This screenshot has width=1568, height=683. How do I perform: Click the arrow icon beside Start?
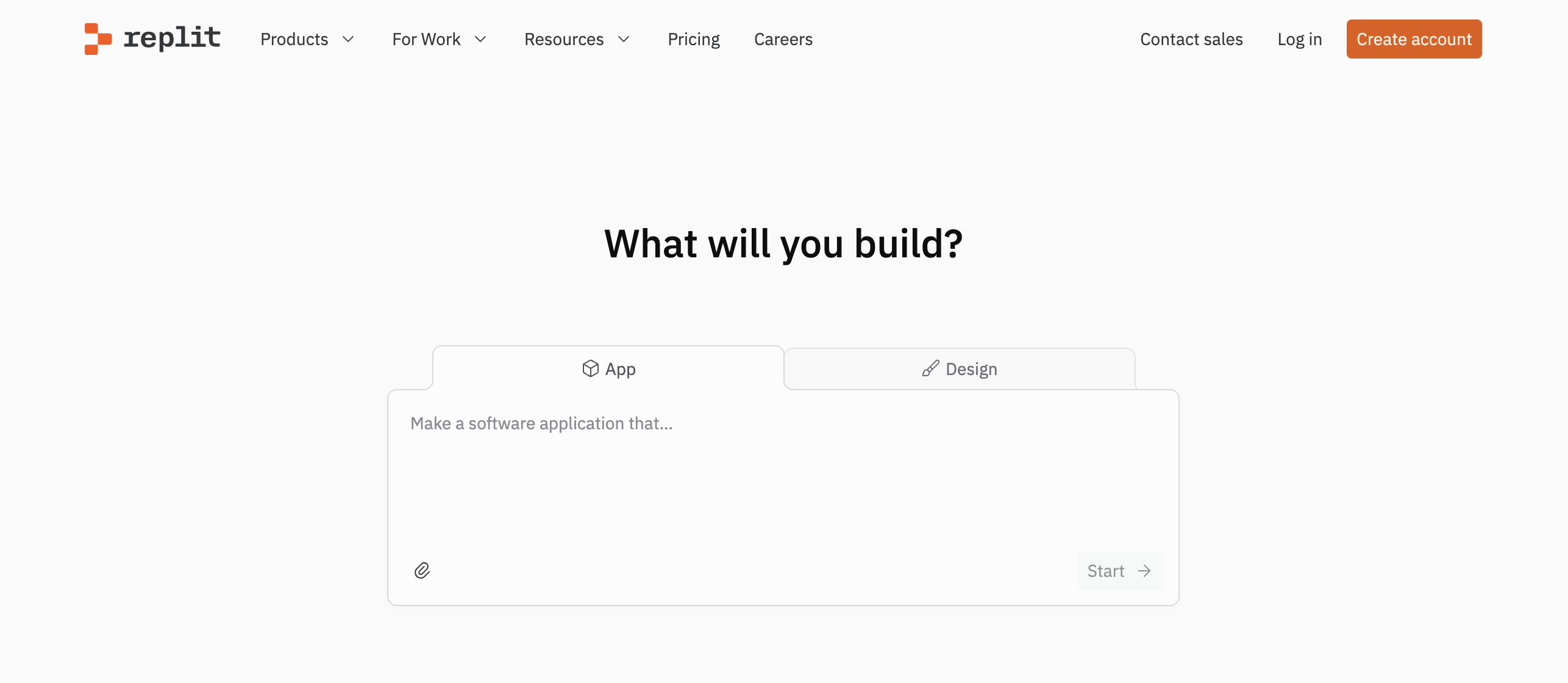click(x=1144, y=571)
